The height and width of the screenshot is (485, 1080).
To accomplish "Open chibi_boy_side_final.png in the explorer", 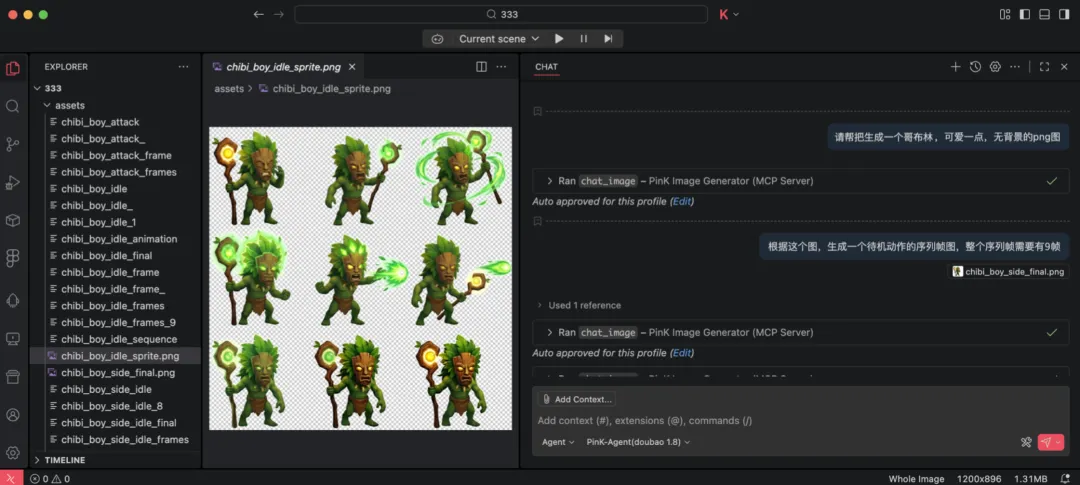I will tap(117, 373).
